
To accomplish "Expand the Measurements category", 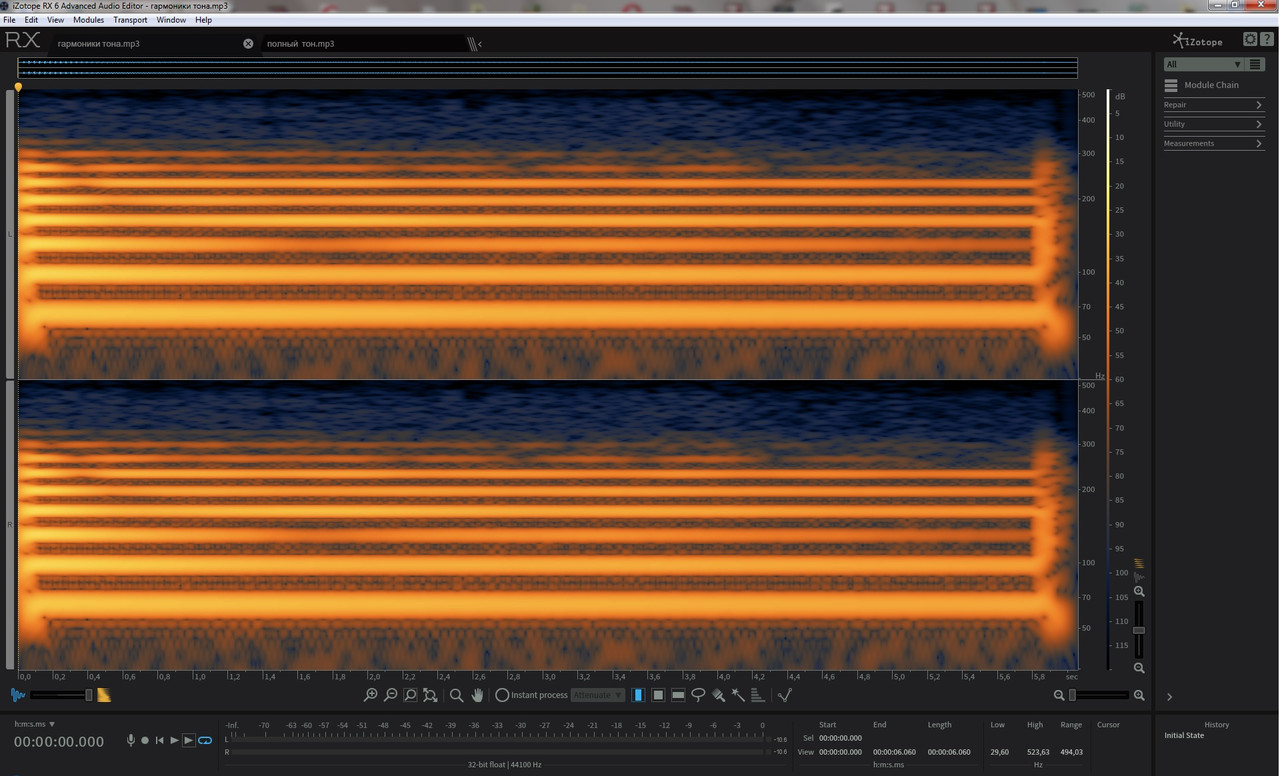I will pos(1213,143).
